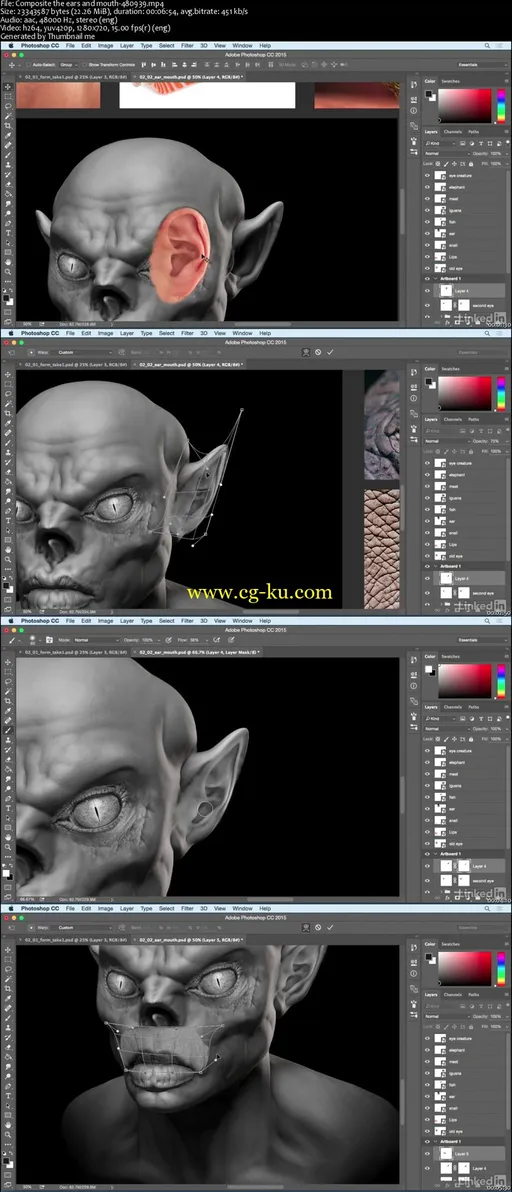This screenshot has height=1192, width=512.
Task: Select Lasso tool in the pink-ear frame
Action: tap(8, 106)
